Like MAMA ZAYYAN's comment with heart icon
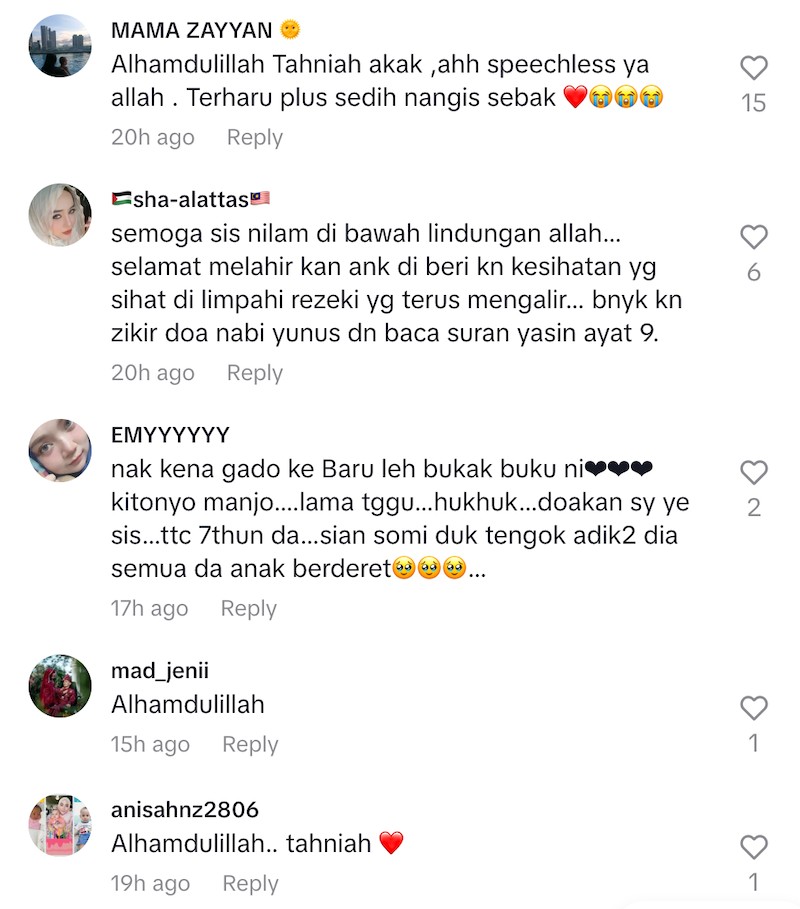Screen dimensions: 800x909 754,68
